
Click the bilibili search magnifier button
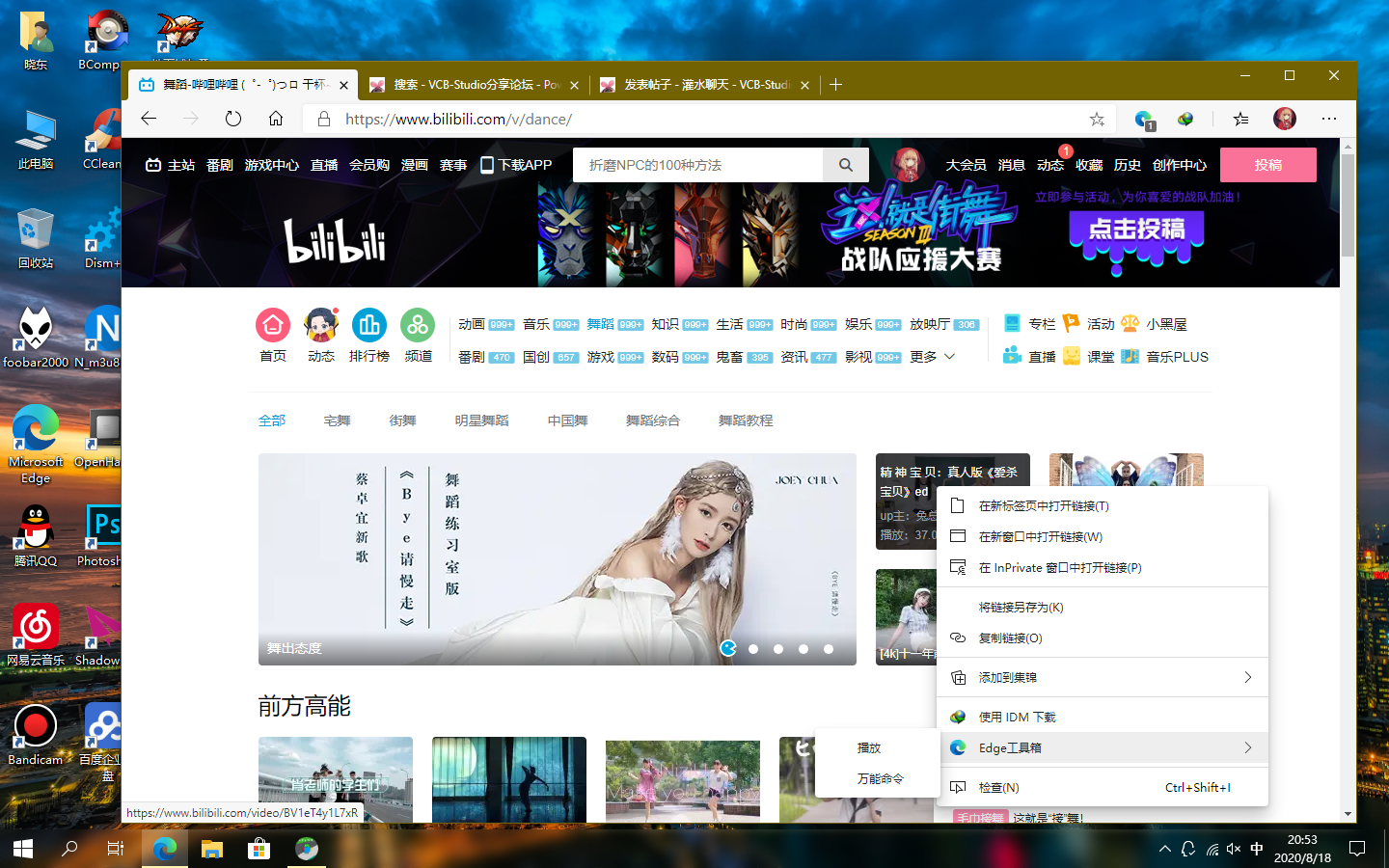click(846, 165)
